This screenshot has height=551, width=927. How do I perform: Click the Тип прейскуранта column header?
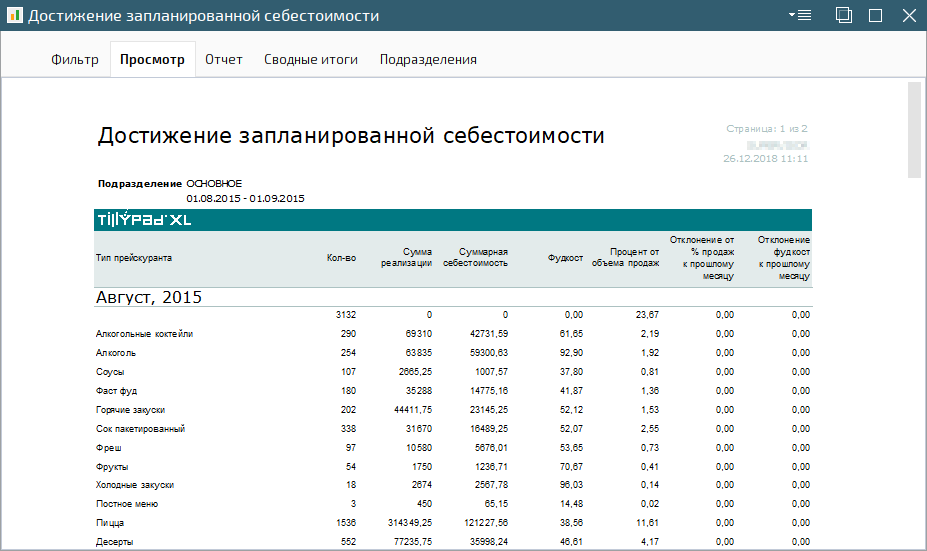click(134, 258)
